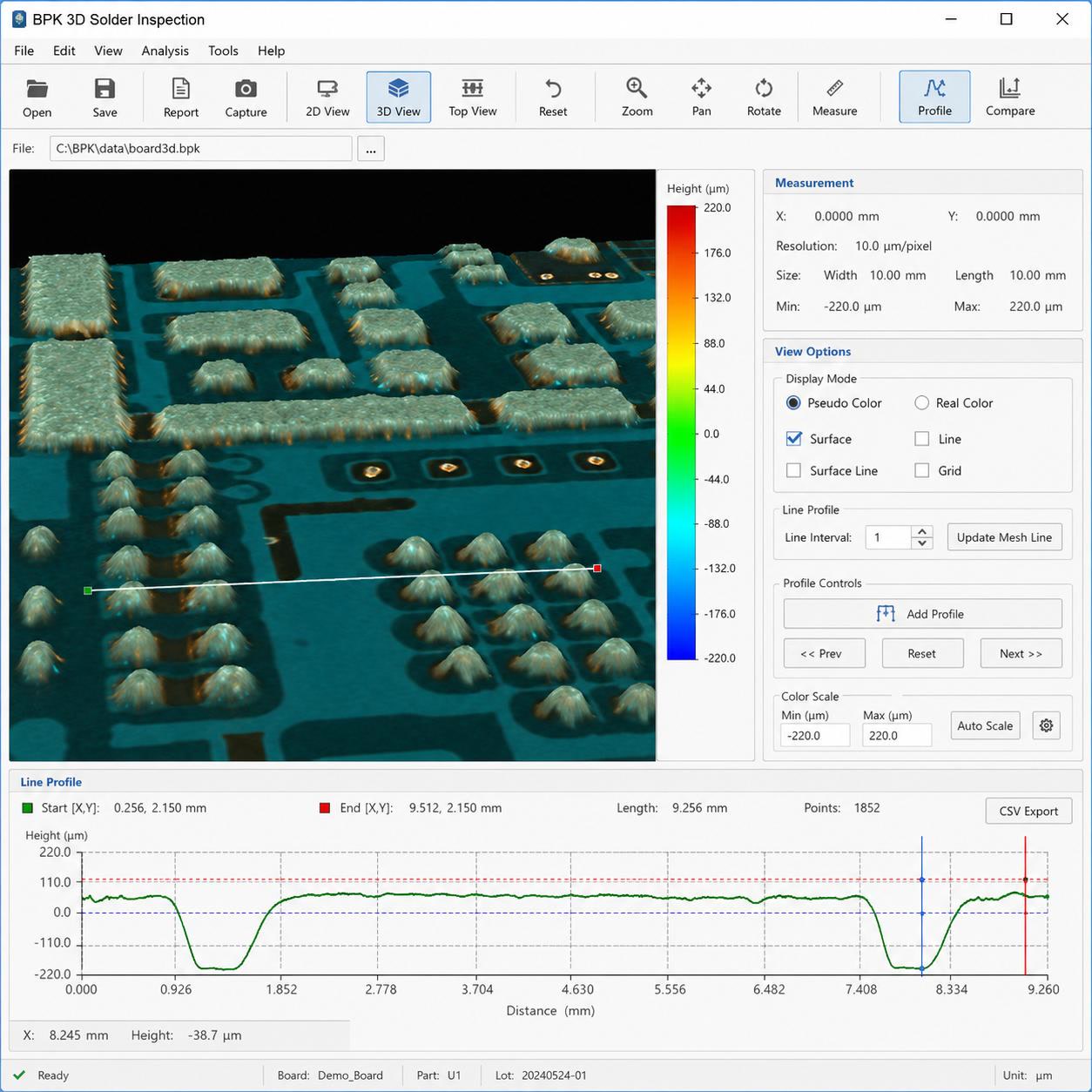Open the Help menu
The width and height of the screenshot is (1092, 1092).
click(x=271, y=51)
